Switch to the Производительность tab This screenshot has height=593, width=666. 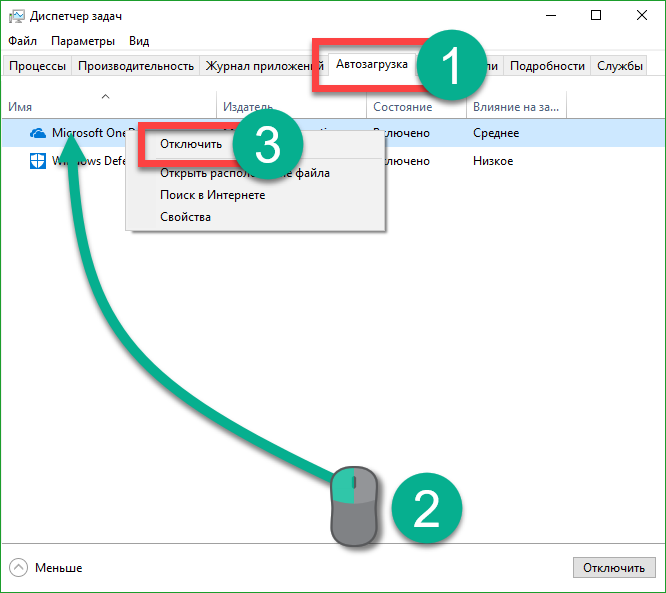click(135, 66)
